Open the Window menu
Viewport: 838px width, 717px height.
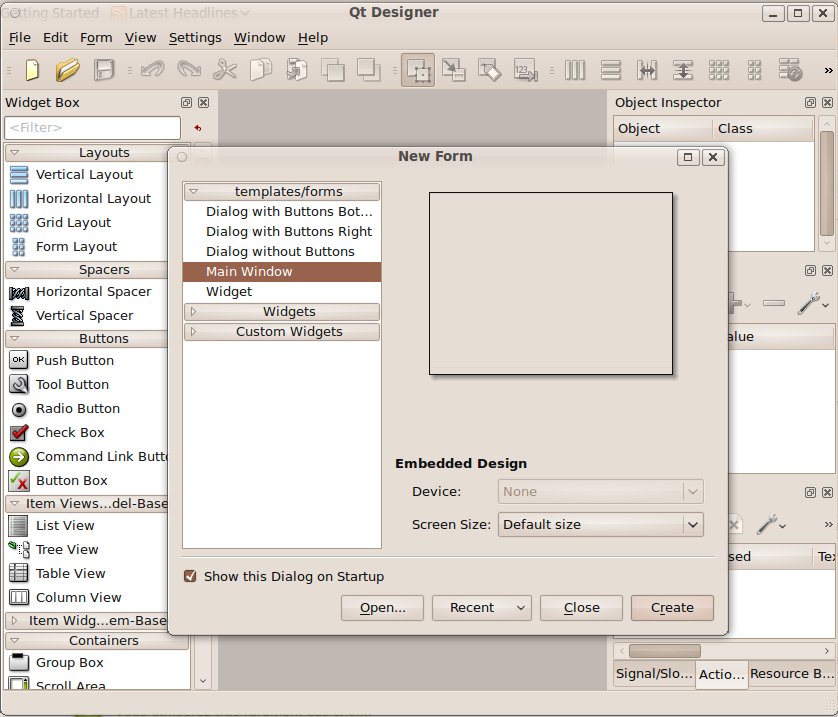260,37
